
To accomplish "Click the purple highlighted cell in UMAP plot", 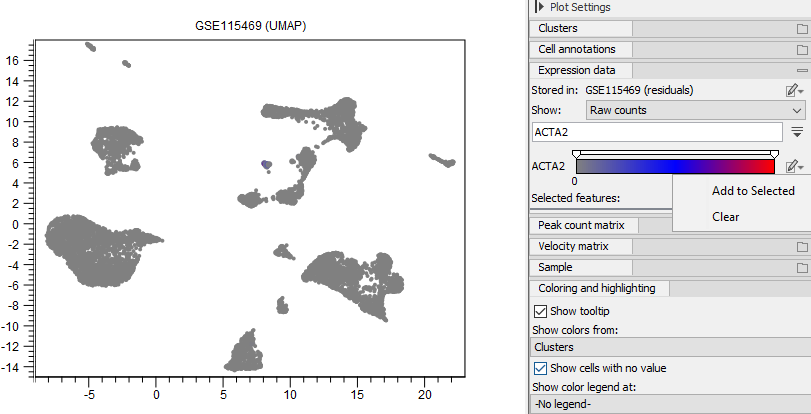I will [x=265, y=164].
